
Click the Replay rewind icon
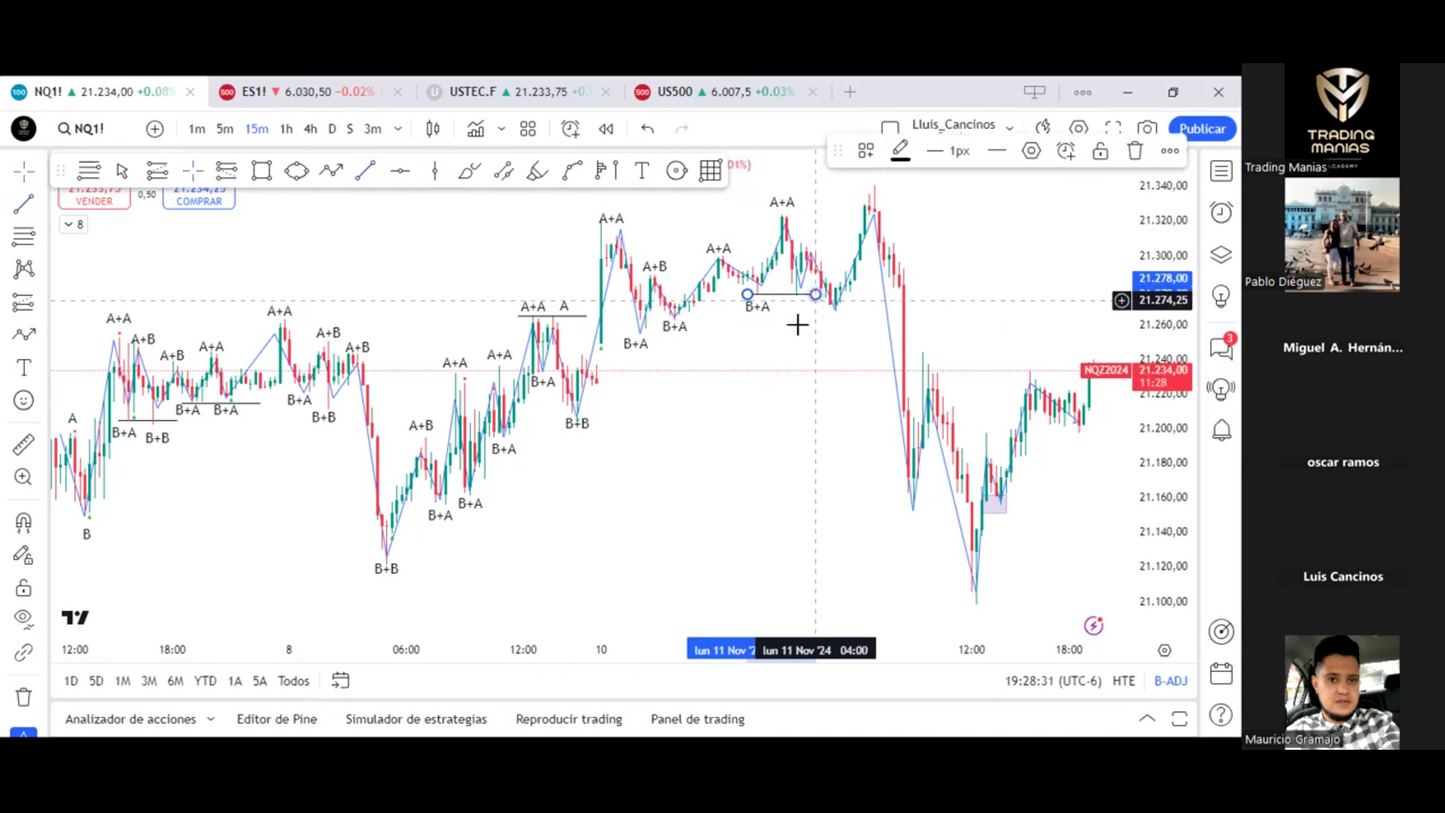point(606,129)
